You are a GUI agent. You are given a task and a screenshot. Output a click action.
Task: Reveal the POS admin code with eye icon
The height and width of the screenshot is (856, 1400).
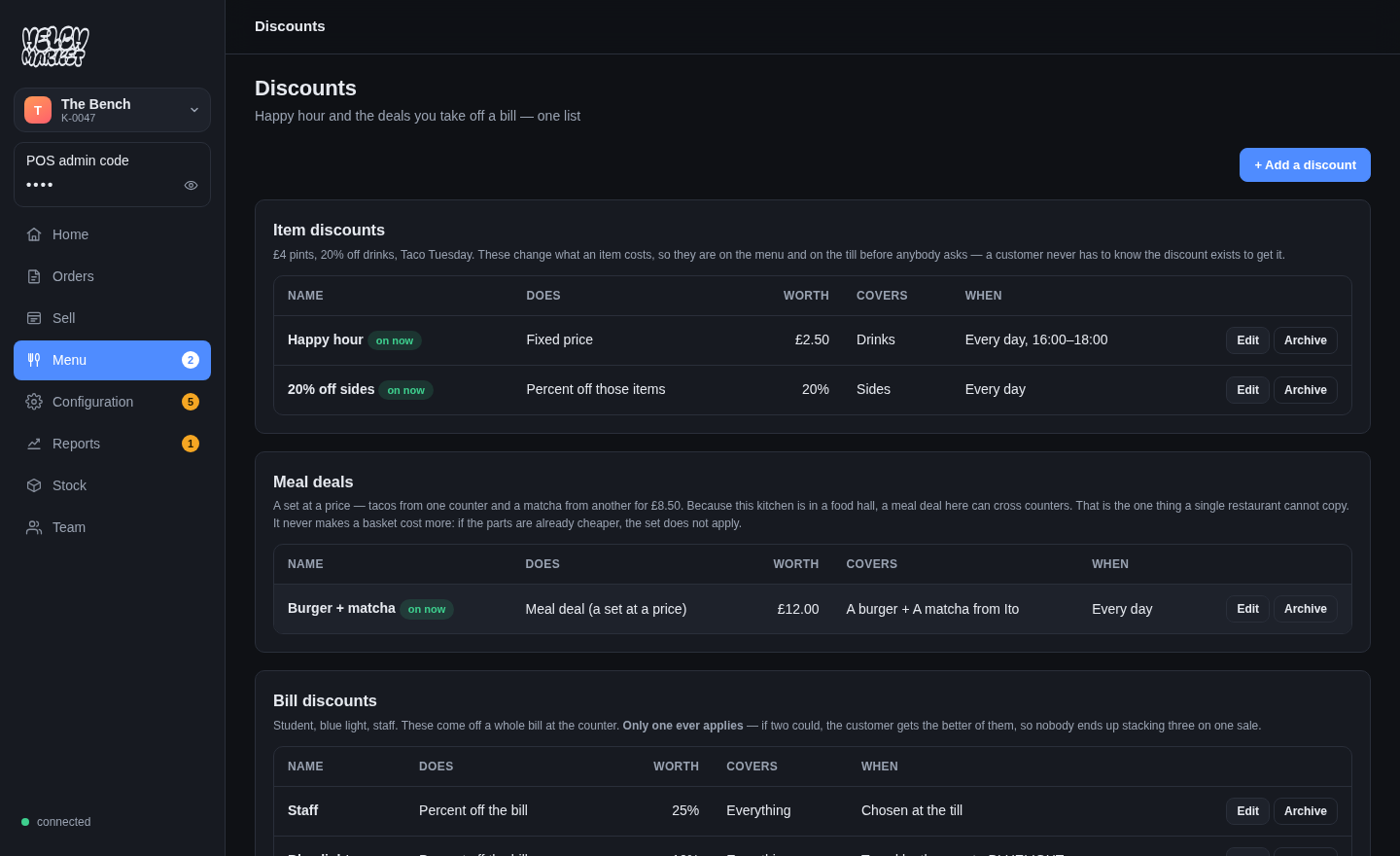click(191, 185)
